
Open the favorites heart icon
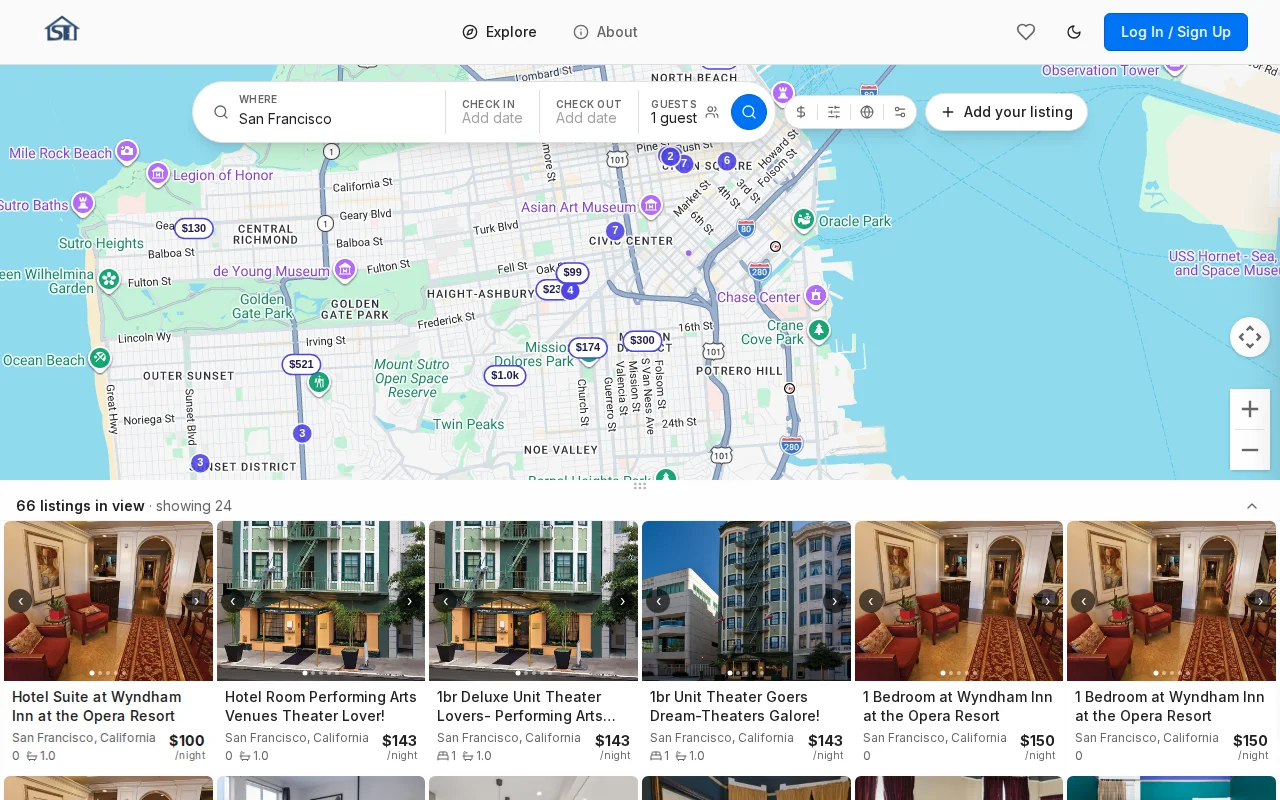click(1026, 32)
